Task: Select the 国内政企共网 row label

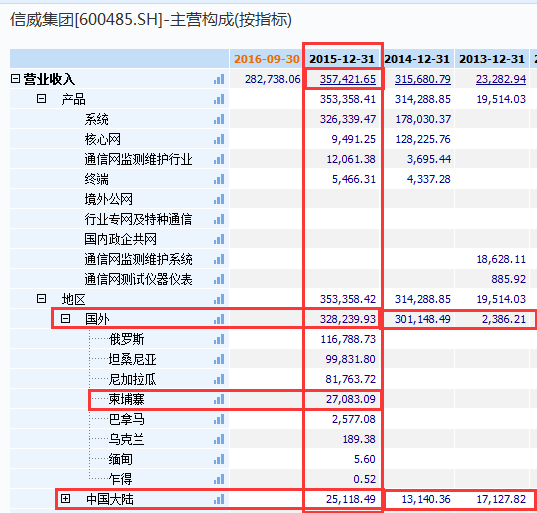Action: (121, 239)
